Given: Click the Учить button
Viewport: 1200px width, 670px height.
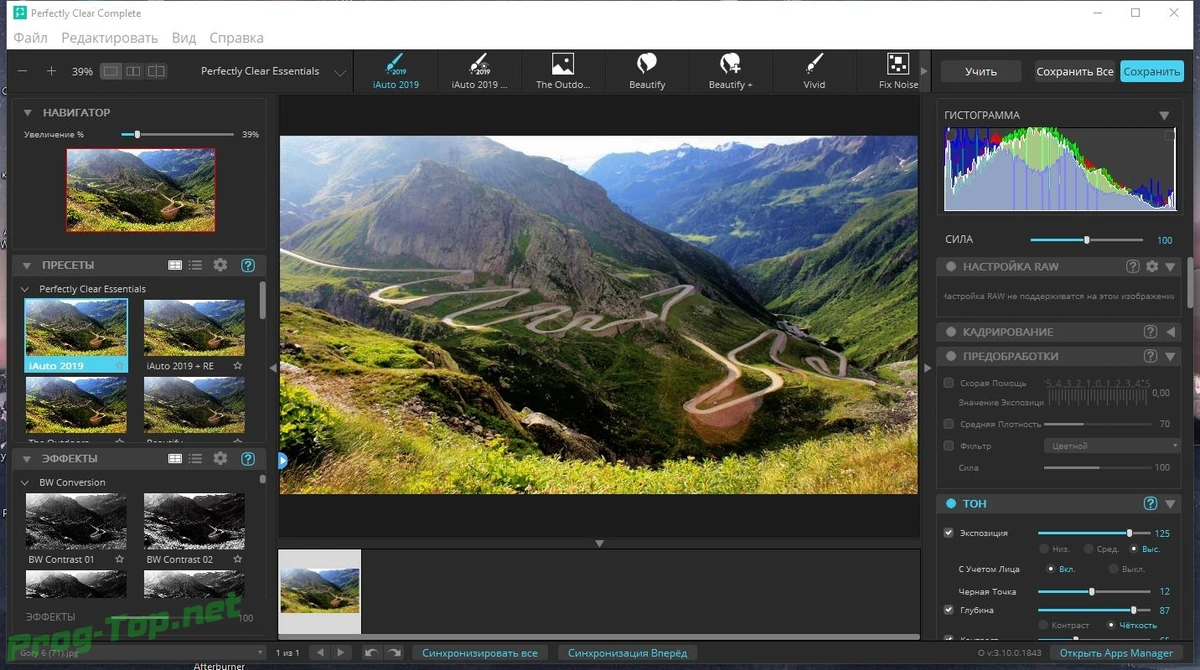Looking at the screenshot, I should [981, 72].
